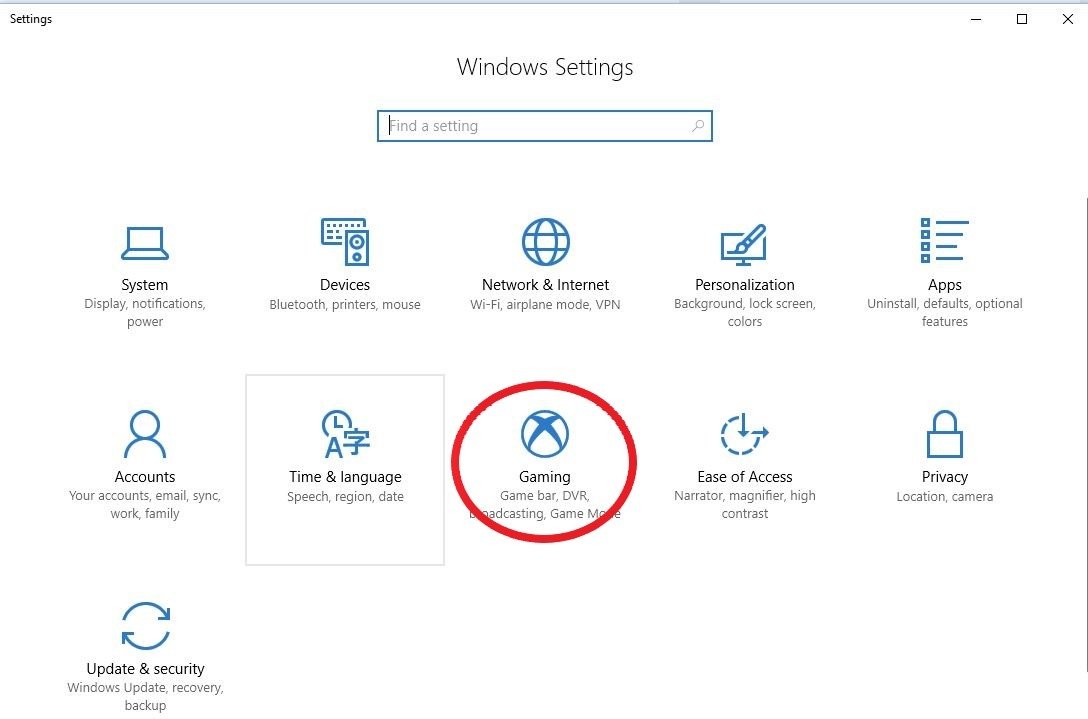Open the Gaming Xbox icon

[545, 434]
